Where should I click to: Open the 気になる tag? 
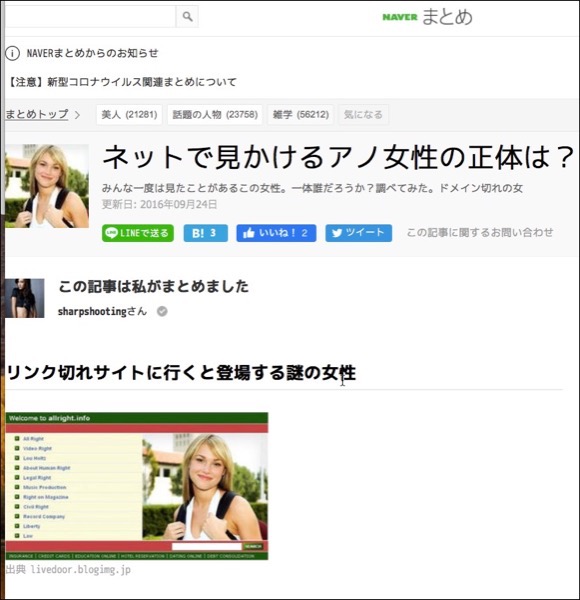(363, 115)
